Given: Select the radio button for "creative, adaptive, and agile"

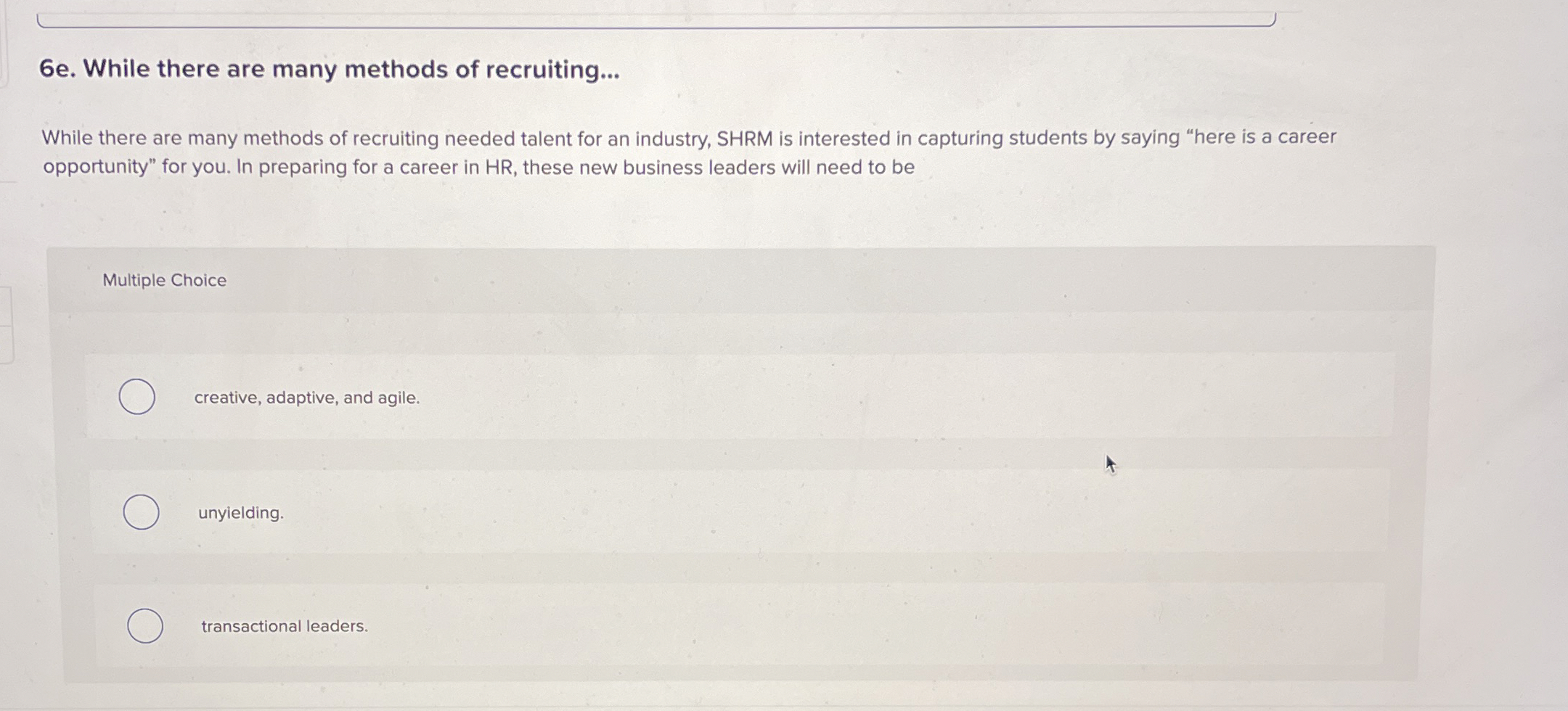Looking at the screenshot, I should click(138, 396).
